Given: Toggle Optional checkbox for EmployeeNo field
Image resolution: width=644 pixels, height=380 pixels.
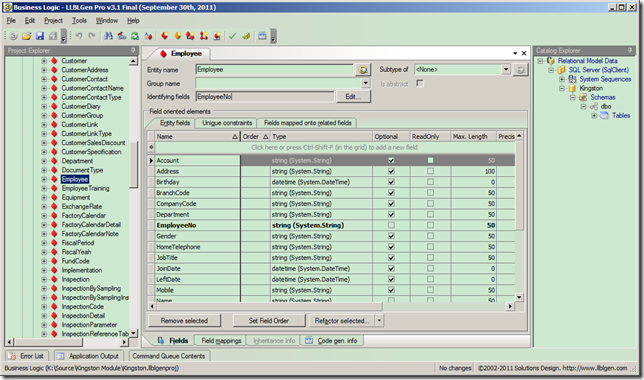Looking at the screenshot, I should click(391, 225).
